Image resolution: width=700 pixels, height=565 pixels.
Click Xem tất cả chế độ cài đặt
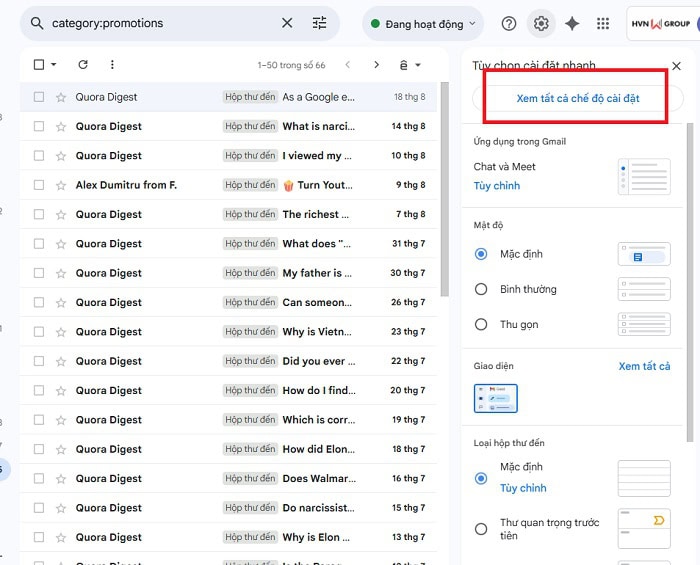(x=578, y=98)
